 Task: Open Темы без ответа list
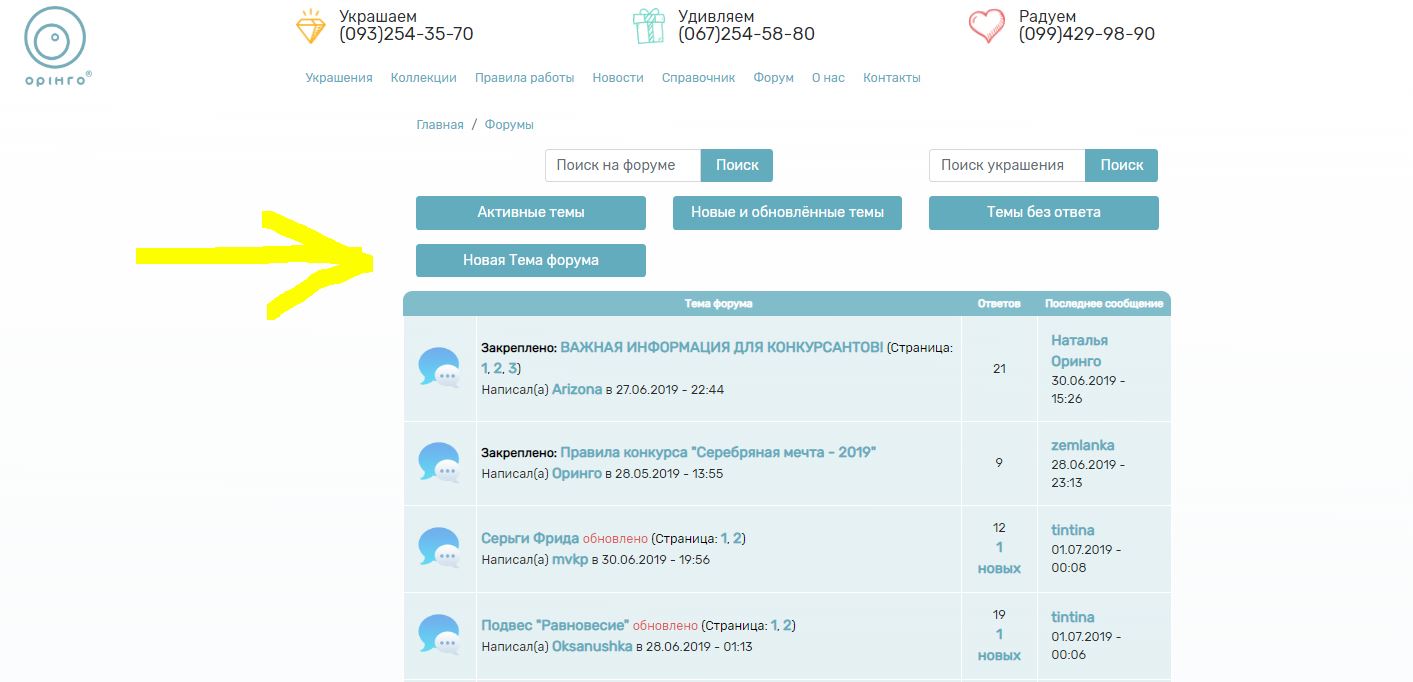tap(1043, 212)
